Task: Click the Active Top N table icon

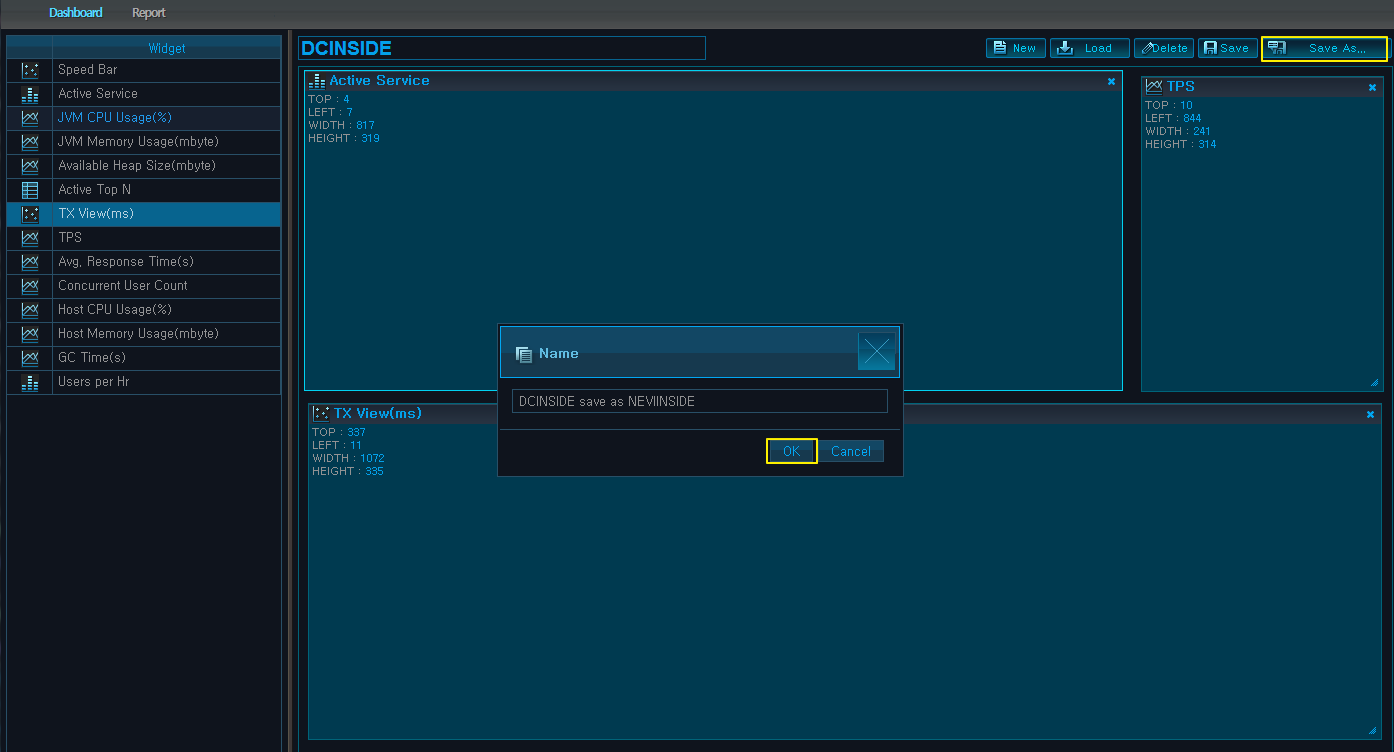Action: [x=30, y=190]
